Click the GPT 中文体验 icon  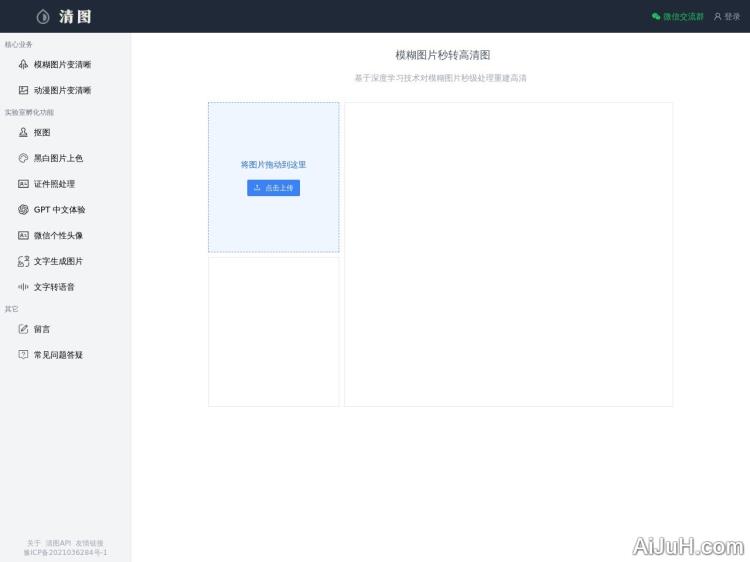click(24, 210)
